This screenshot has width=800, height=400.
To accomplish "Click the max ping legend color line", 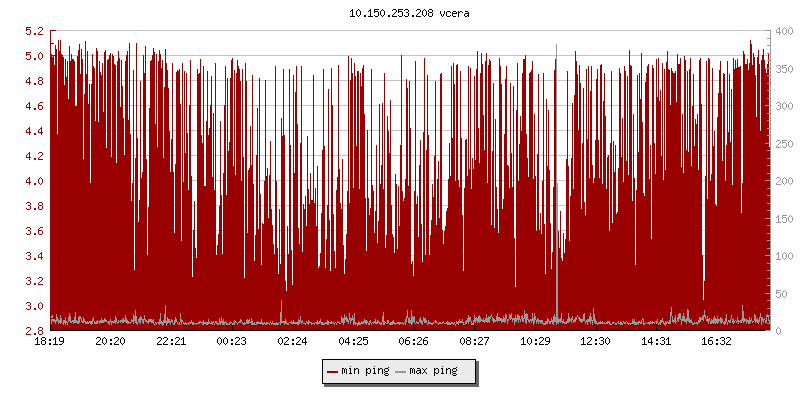I will tap(401, 371).
